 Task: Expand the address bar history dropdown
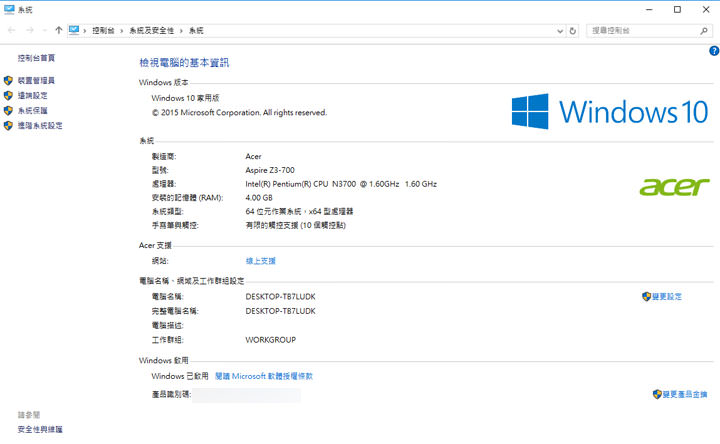(560, 31)
